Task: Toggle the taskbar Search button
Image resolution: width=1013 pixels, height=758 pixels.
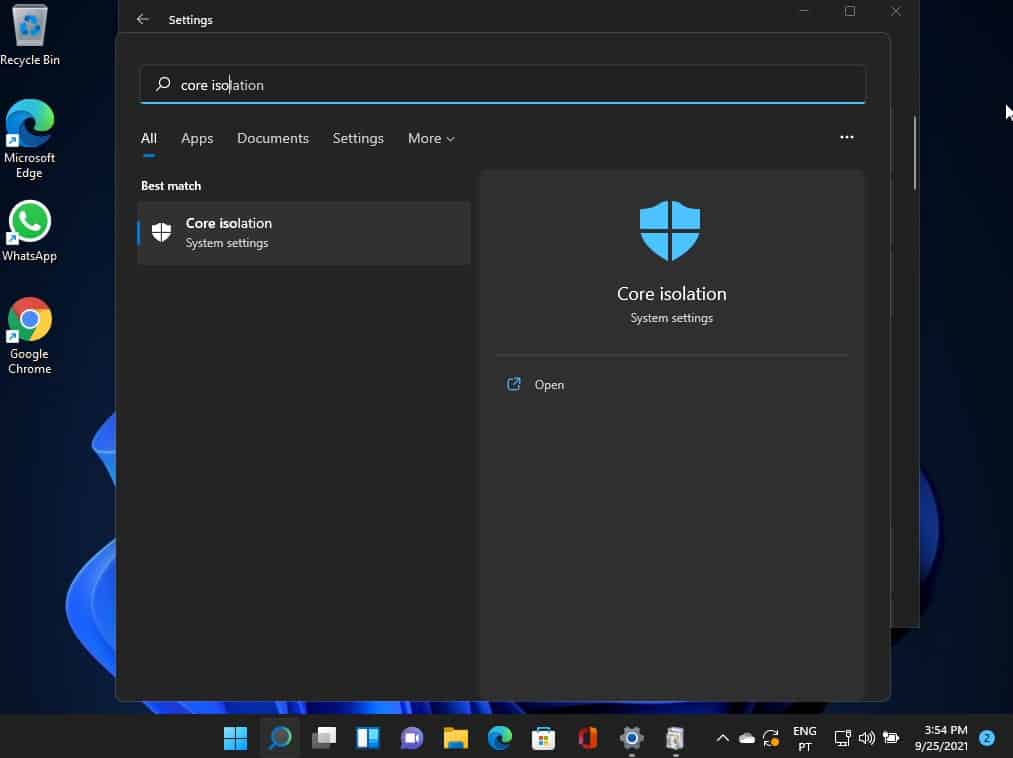Action: [280, 738]
